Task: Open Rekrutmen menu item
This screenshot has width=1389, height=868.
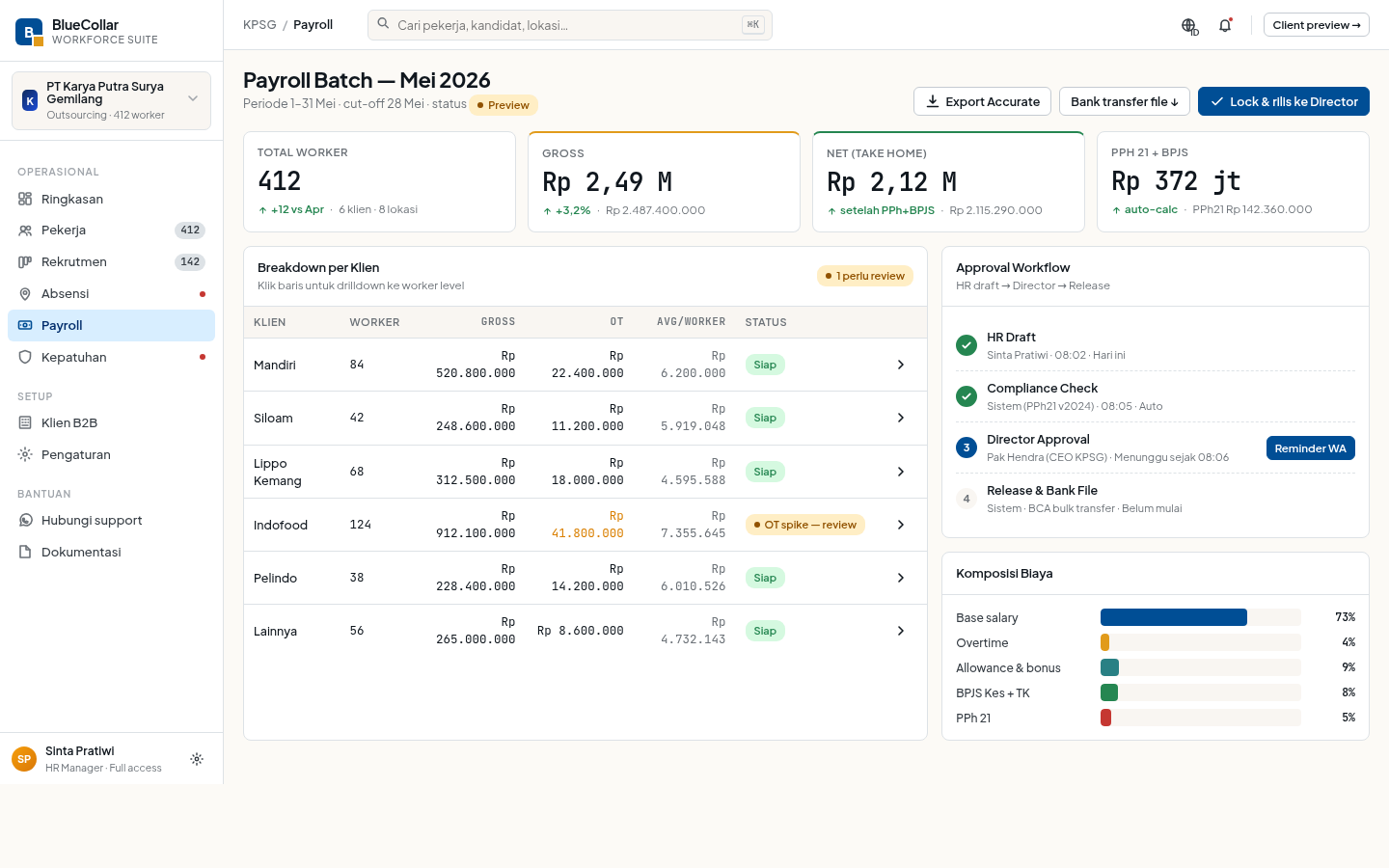Action: pos(111,262)
